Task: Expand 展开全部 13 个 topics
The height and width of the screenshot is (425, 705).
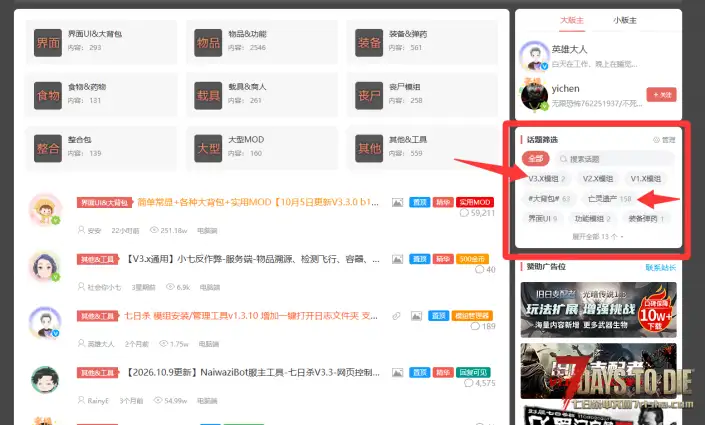Action: pyautogui.click(x=598, y=237)
